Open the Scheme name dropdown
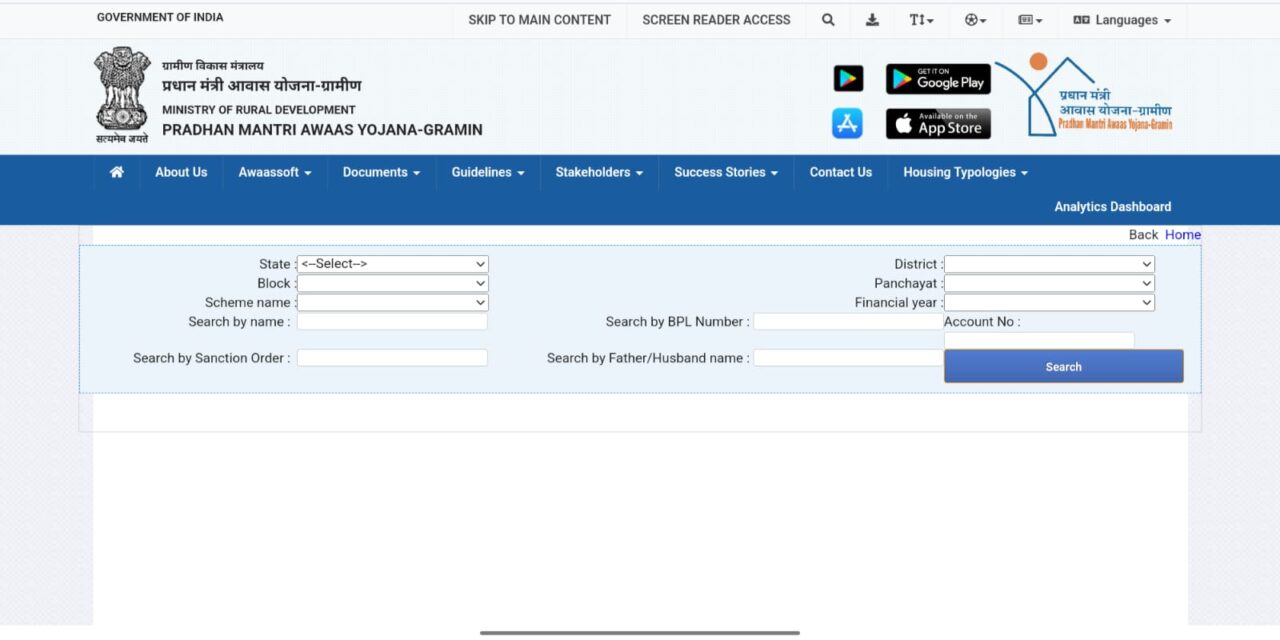The width and height of the screenshot is (1280, 640). point(392,302)
